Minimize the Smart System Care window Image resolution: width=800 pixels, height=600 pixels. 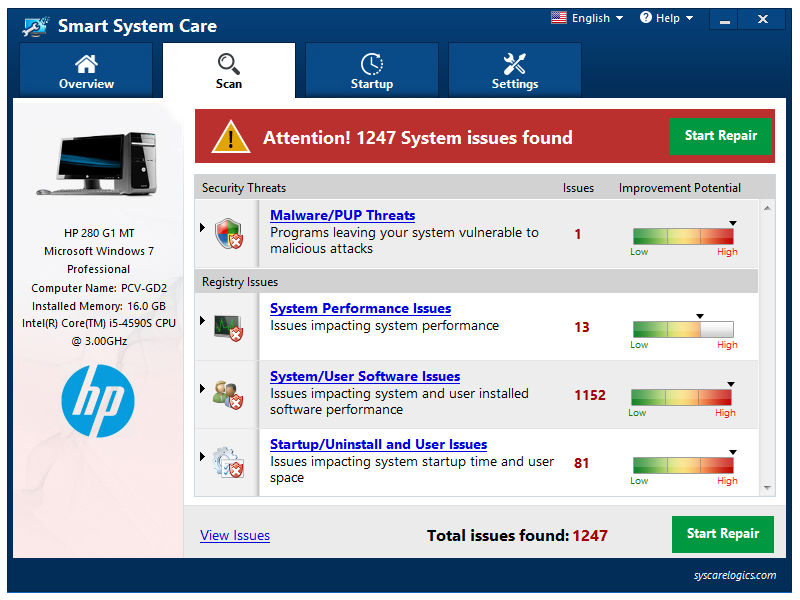pos(724,19)
